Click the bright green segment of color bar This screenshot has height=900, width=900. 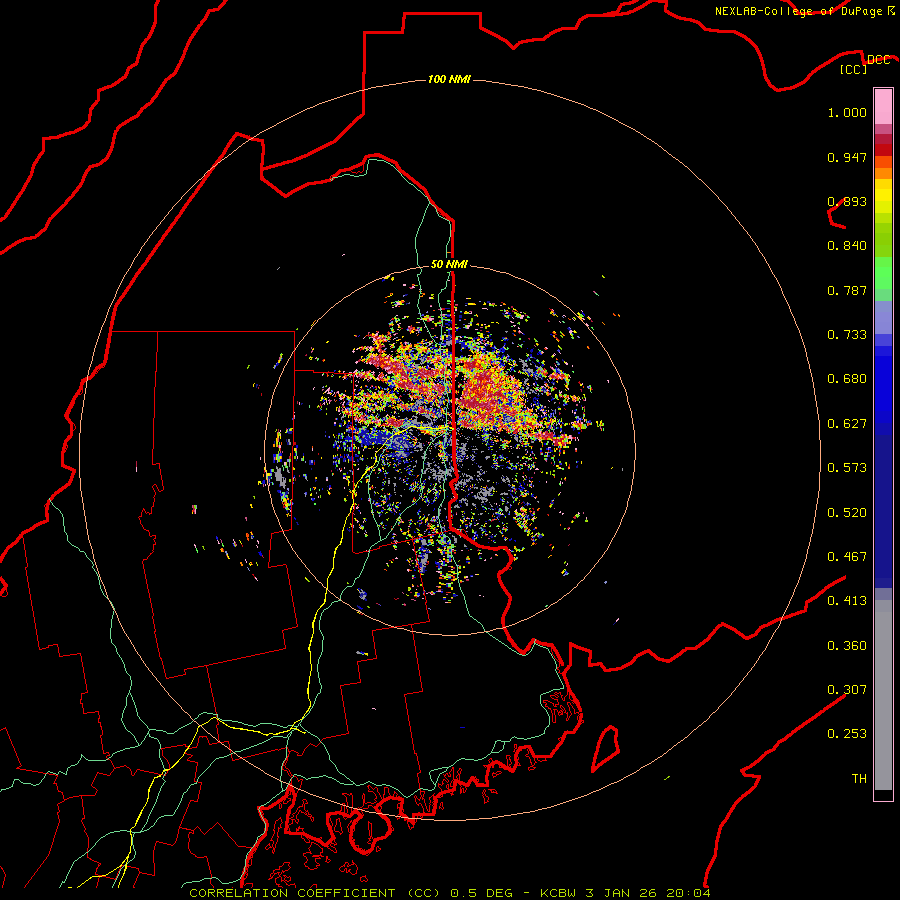pos(883,273)
